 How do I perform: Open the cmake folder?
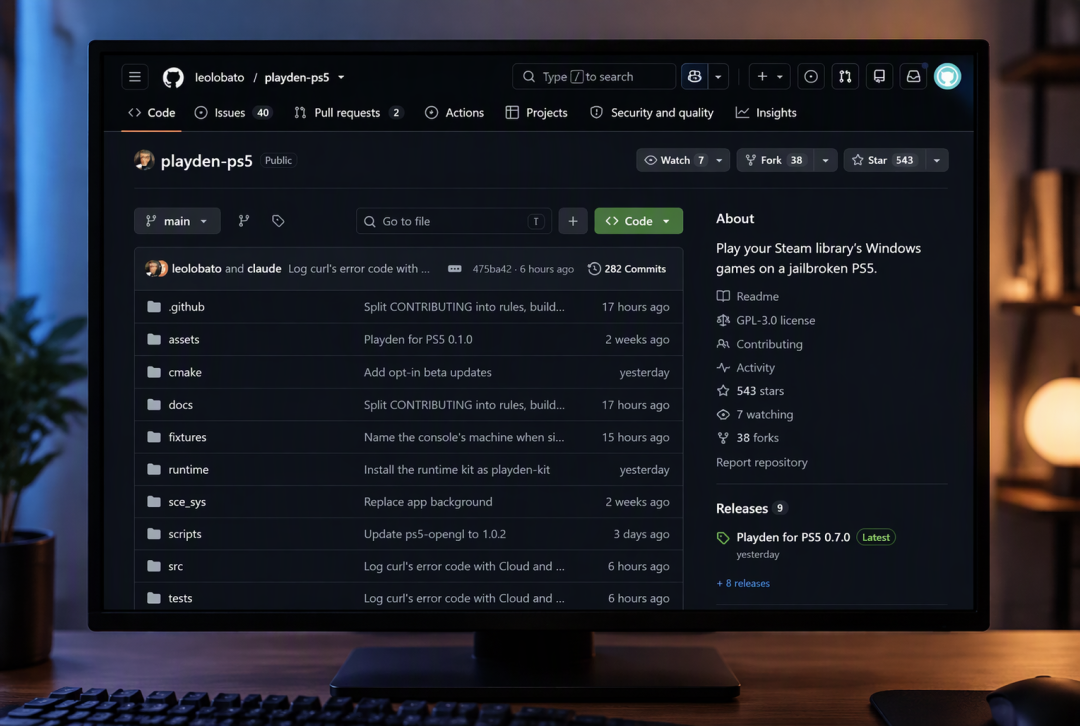[185, 372]
